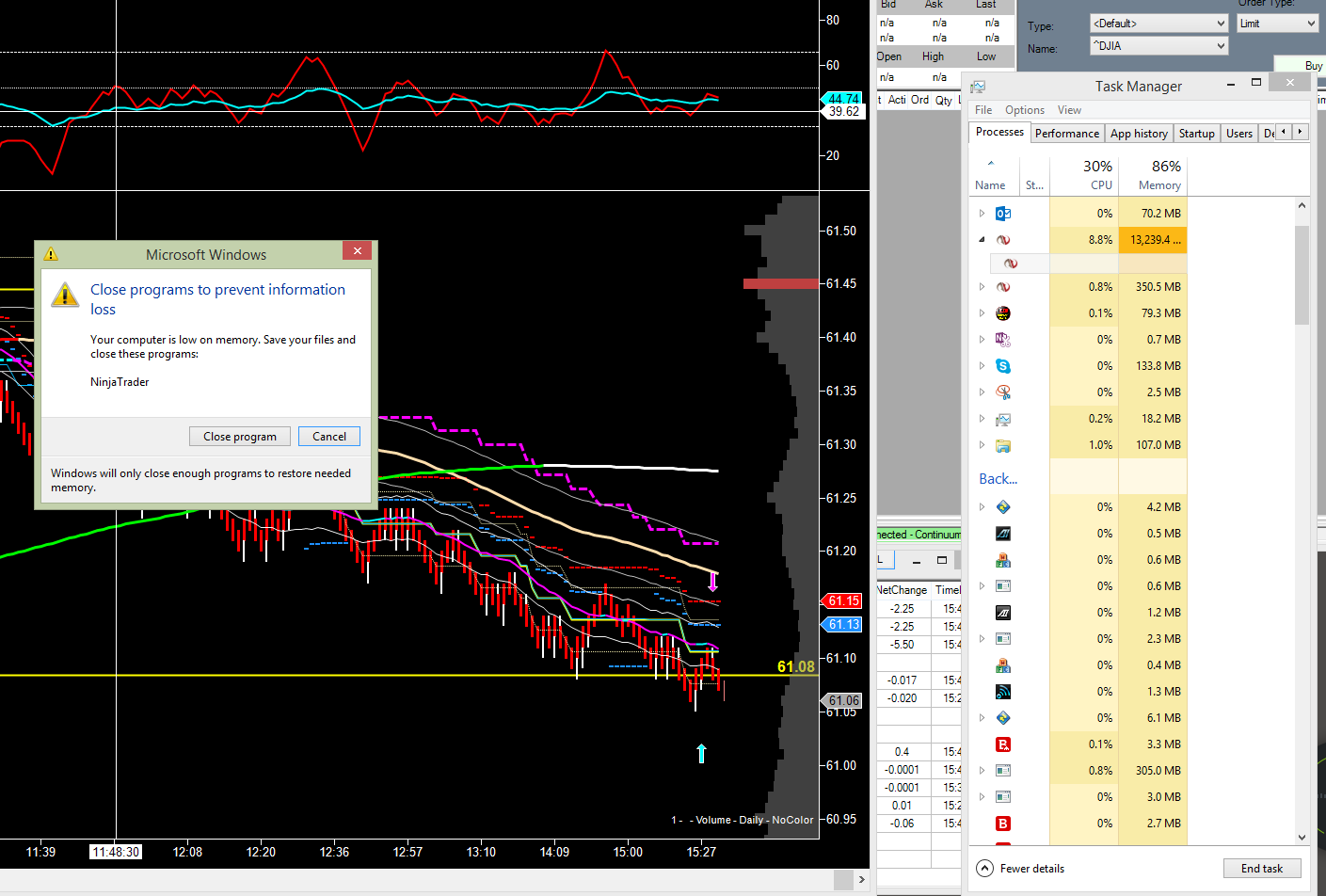
Task: Switch to the App history tab
Action: pyautogui.click(x=1139, y=134)
